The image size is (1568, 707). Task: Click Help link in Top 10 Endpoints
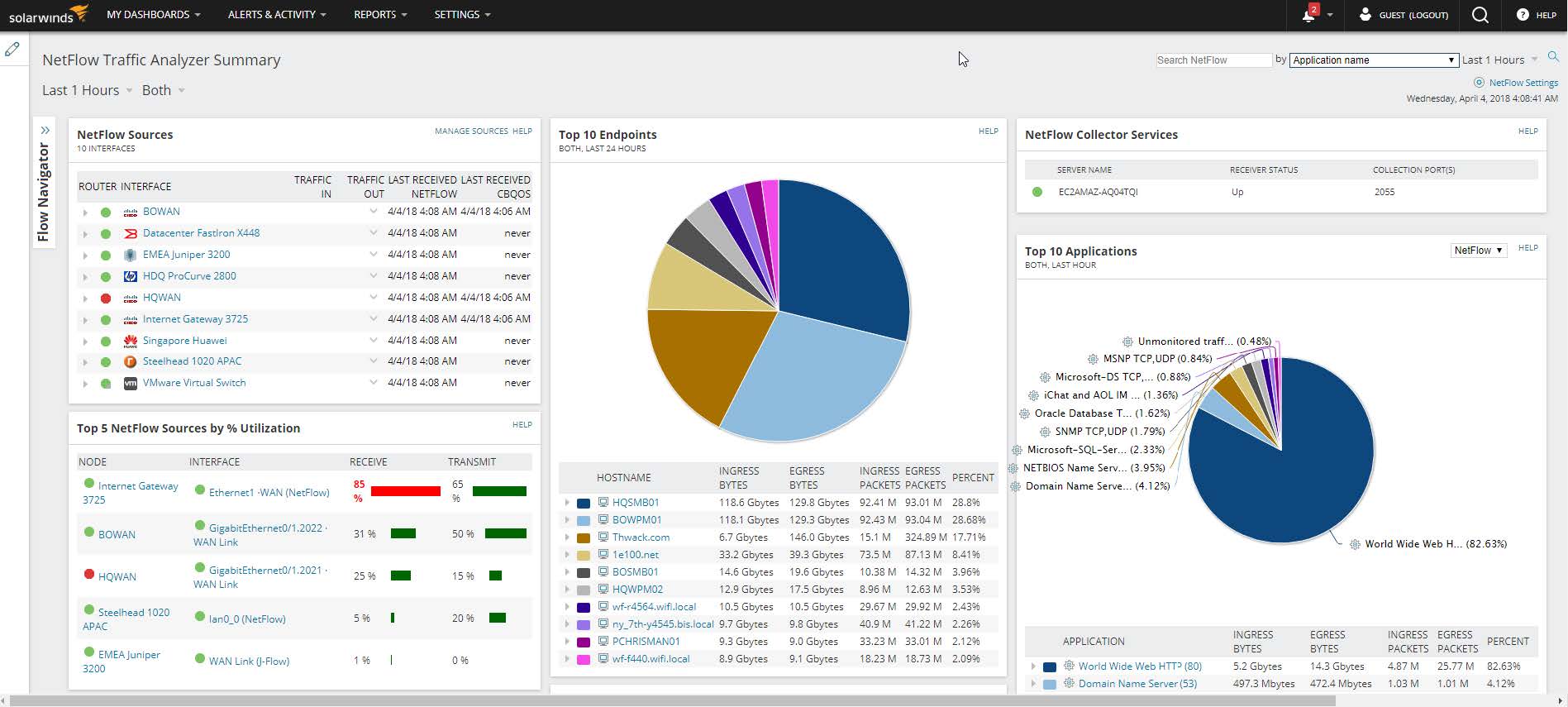point(989,131)
